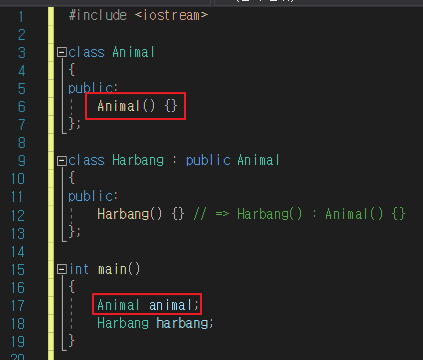
Task: Click line number 6 in the gutter
Action: (21, 107)
